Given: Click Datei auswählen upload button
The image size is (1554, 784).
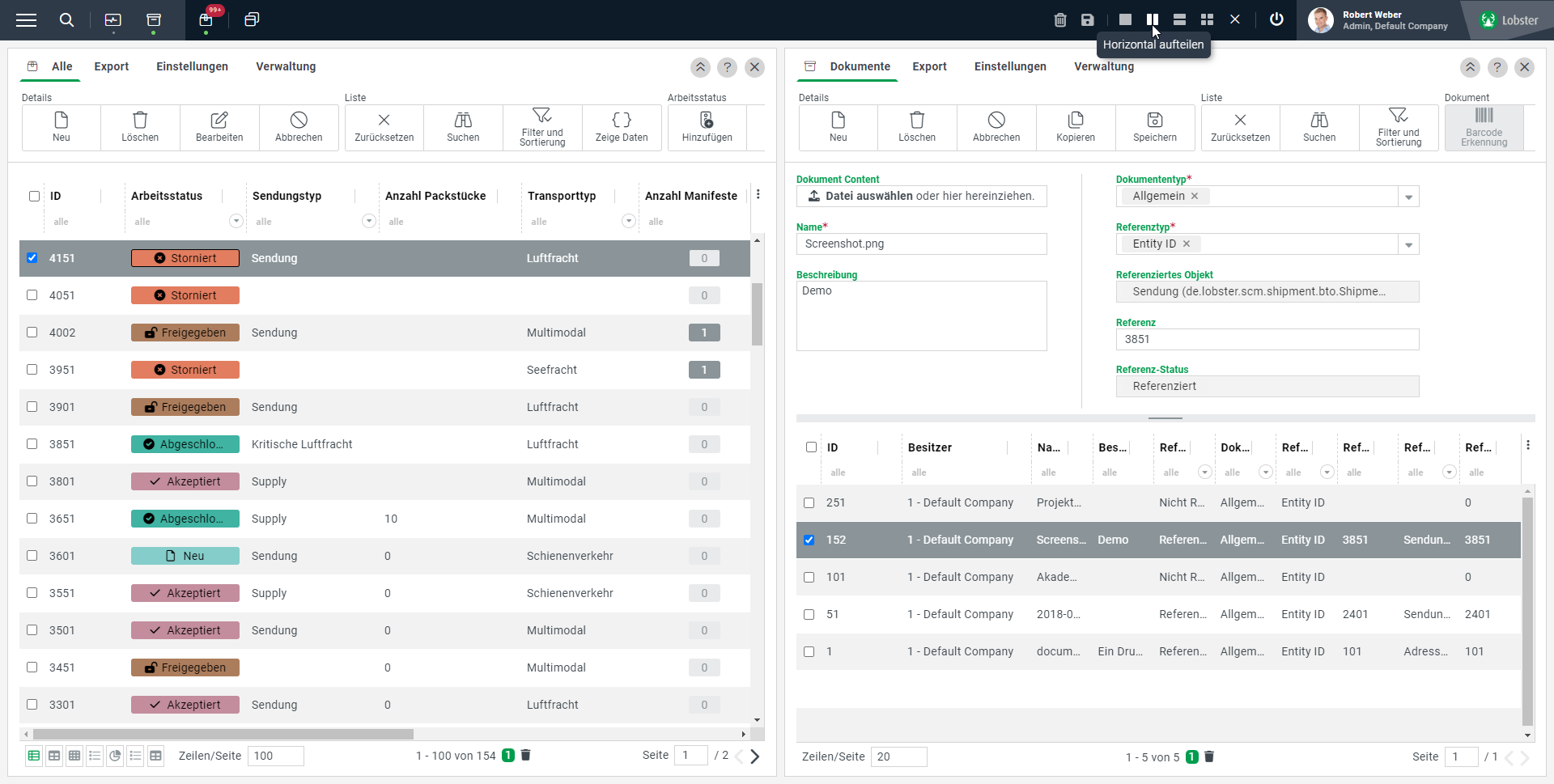Looking at the screenshot, I should pyautogui.click(x=922, y=196).
